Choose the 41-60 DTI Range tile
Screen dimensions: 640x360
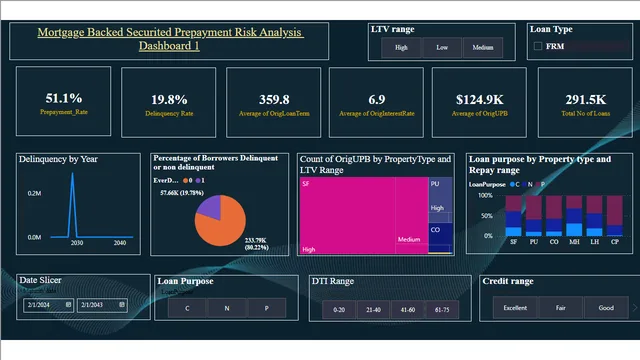click(x=408, y=310)
